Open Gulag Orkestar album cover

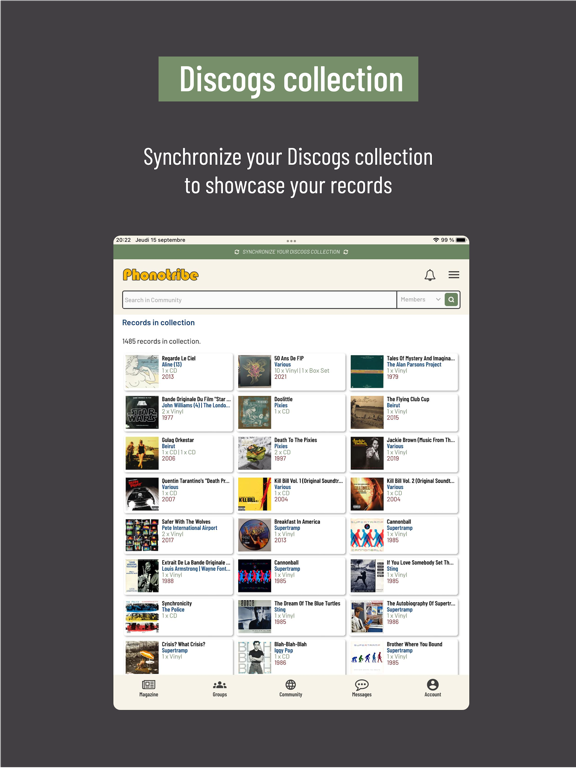click(142, 454)
